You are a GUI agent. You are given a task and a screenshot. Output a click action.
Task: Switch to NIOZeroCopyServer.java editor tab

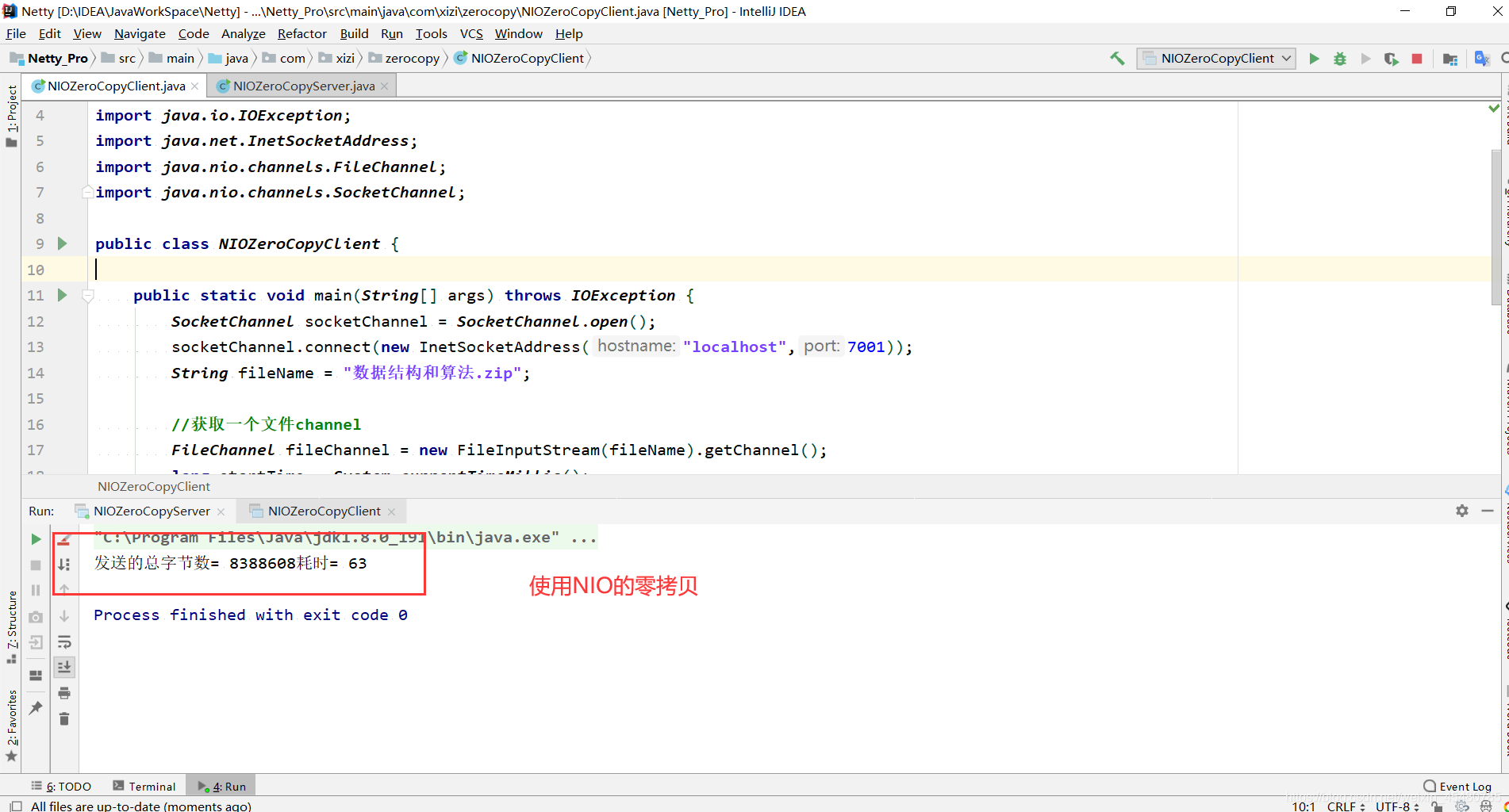[303, 86]
